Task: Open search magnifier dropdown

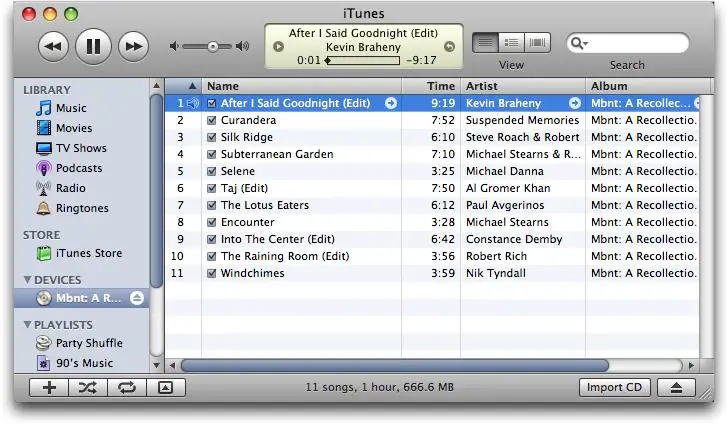Action: pos(579,43)
